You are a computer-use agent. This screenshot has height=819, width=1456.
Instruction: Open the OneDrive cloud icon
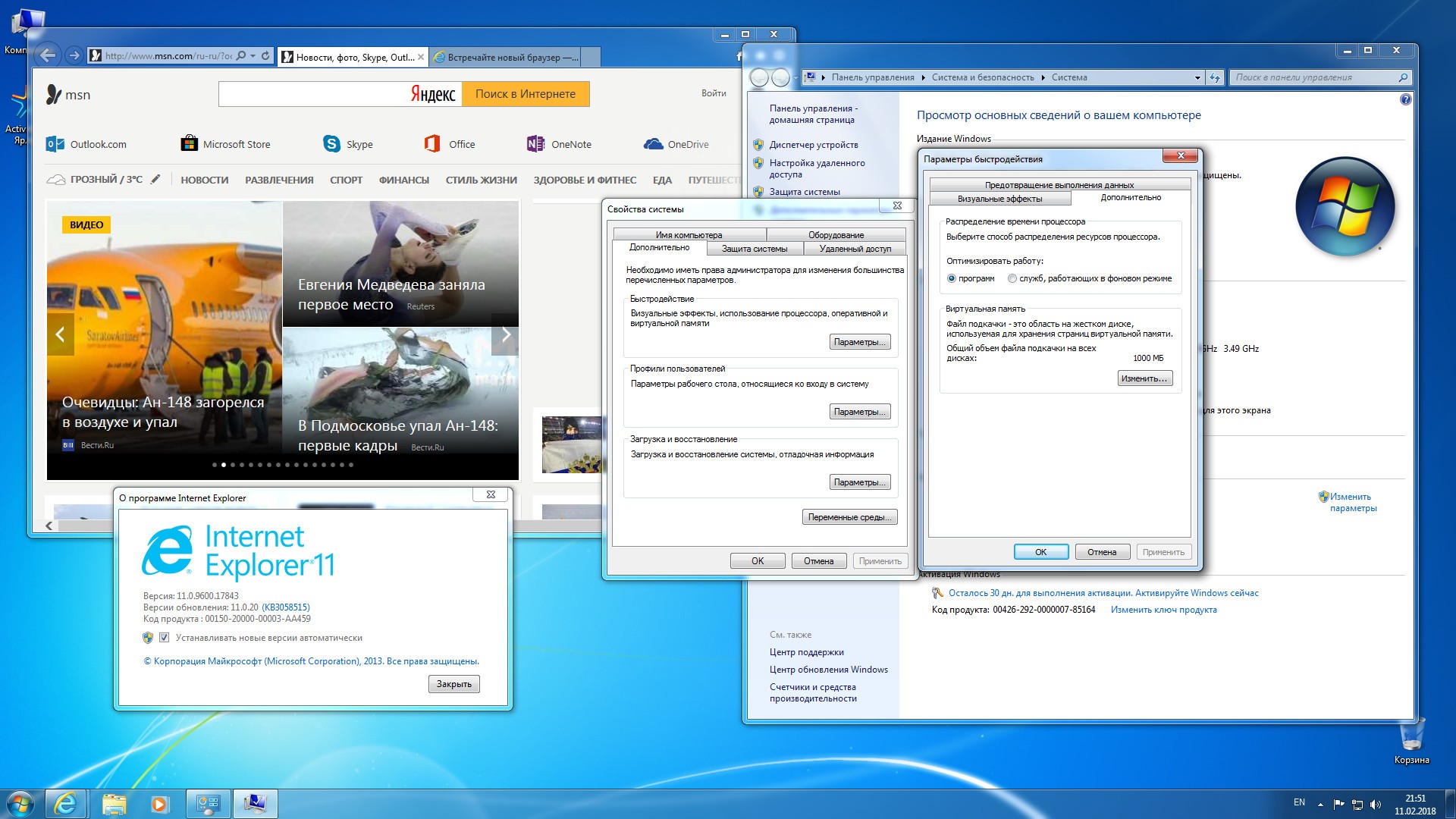(x=653, y=144)
